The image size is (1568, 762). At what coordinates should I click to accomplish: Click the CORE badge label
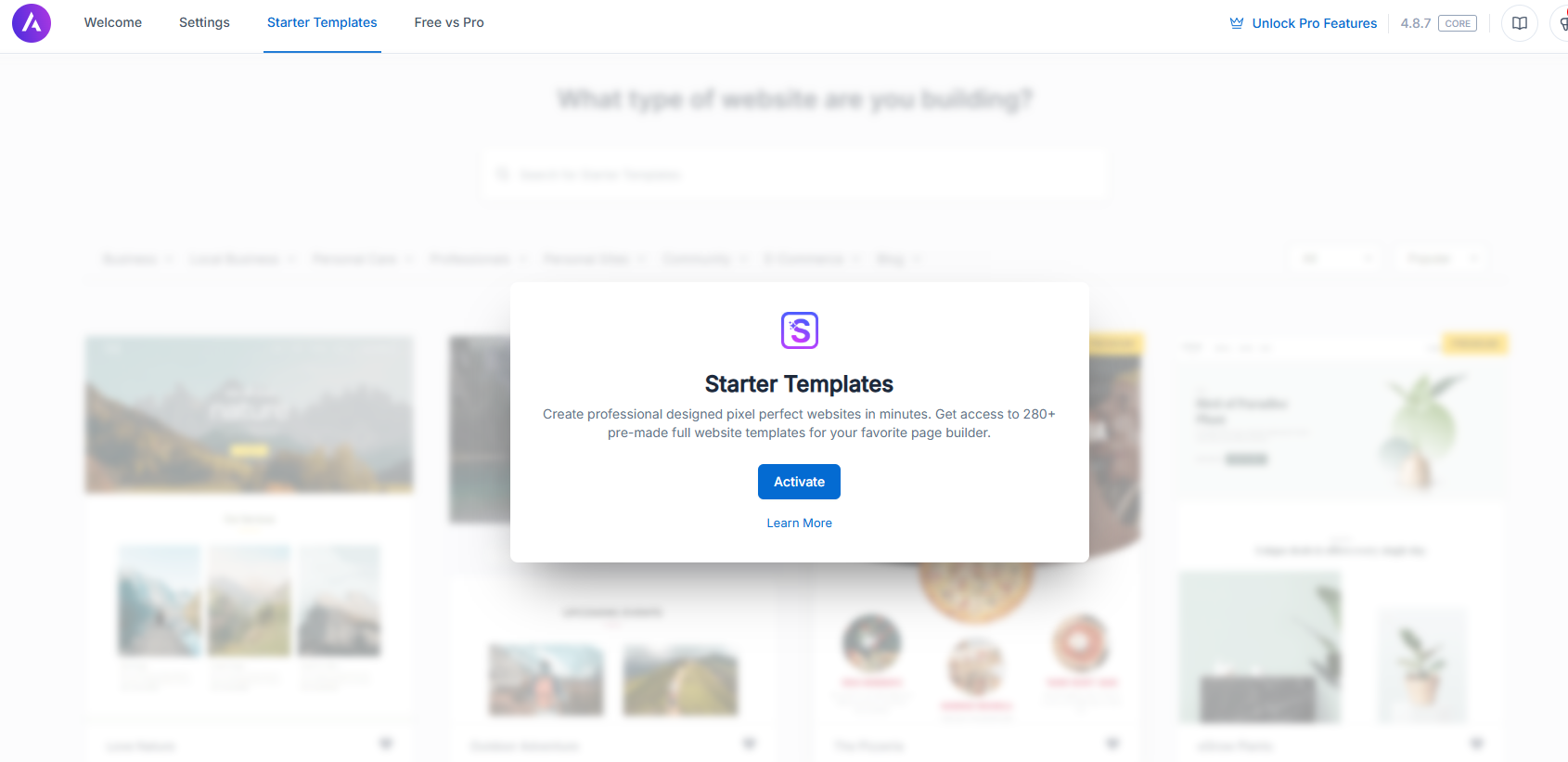click(1458, 23)
